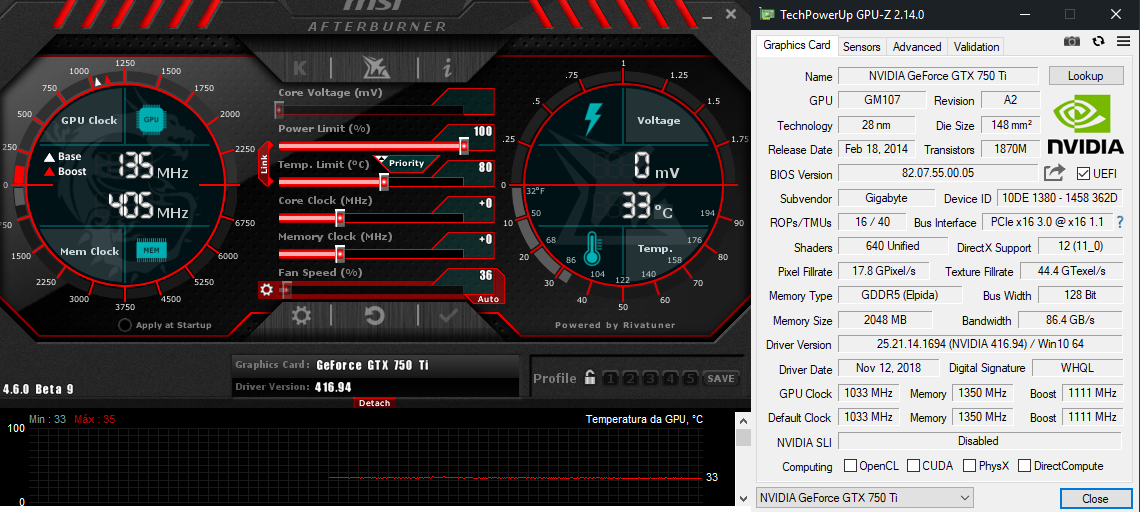Click the Temp. Limit slider handle
The height and width of the screenshot is (512, 1140).
tap(384, 182)
